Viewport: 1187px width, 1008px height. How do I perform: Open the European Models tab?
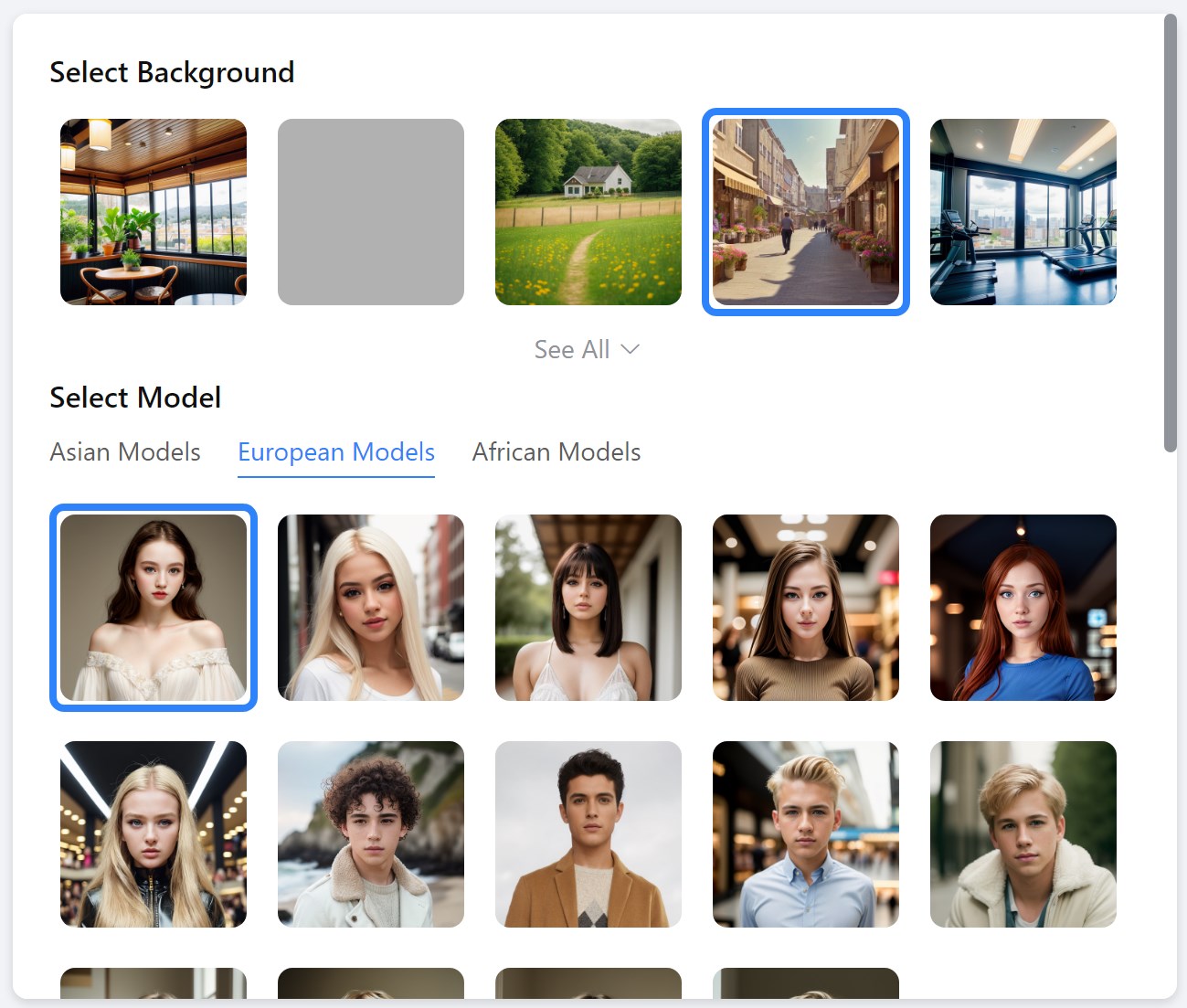(336, 451)
